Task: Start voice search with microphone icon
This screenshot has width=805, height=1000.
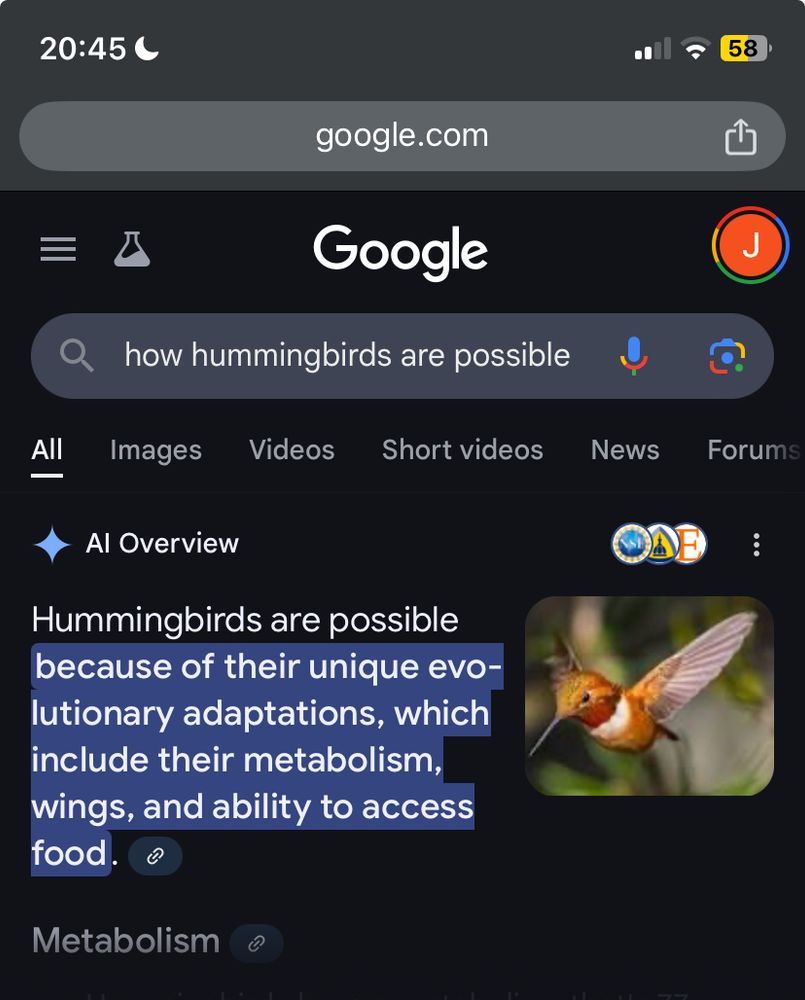Action: 633,355
